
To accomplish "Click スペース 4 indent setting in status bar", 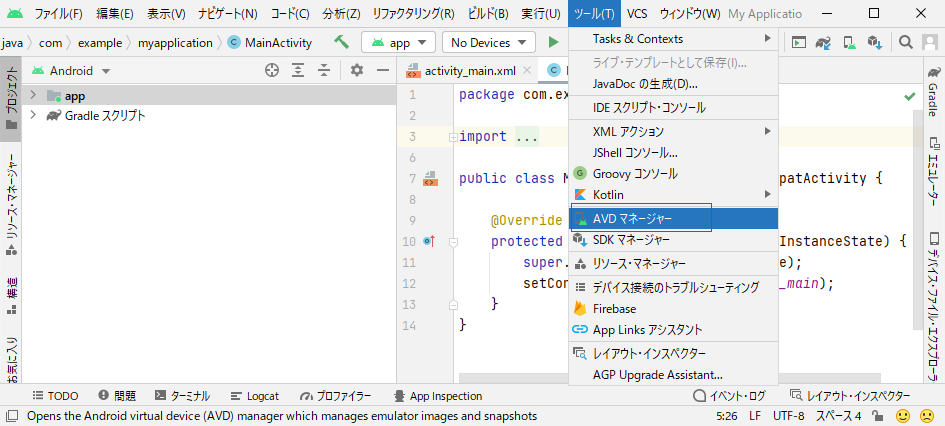I will pos(838,416).
